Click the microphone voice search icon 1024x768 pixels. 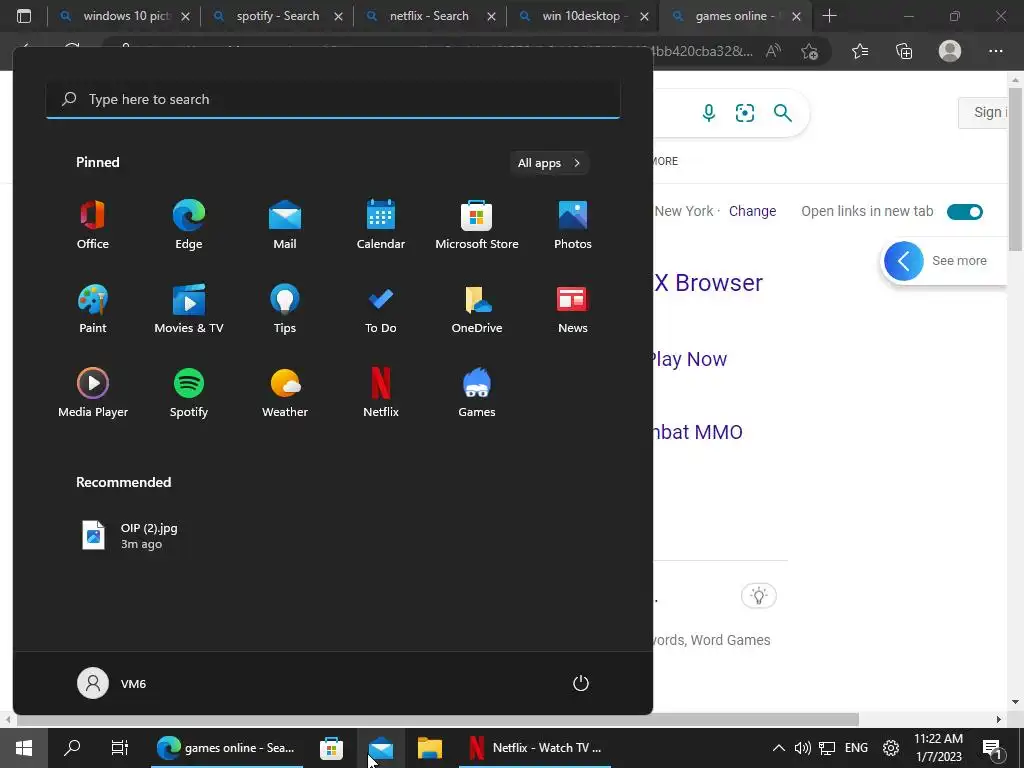click(709, 113)
